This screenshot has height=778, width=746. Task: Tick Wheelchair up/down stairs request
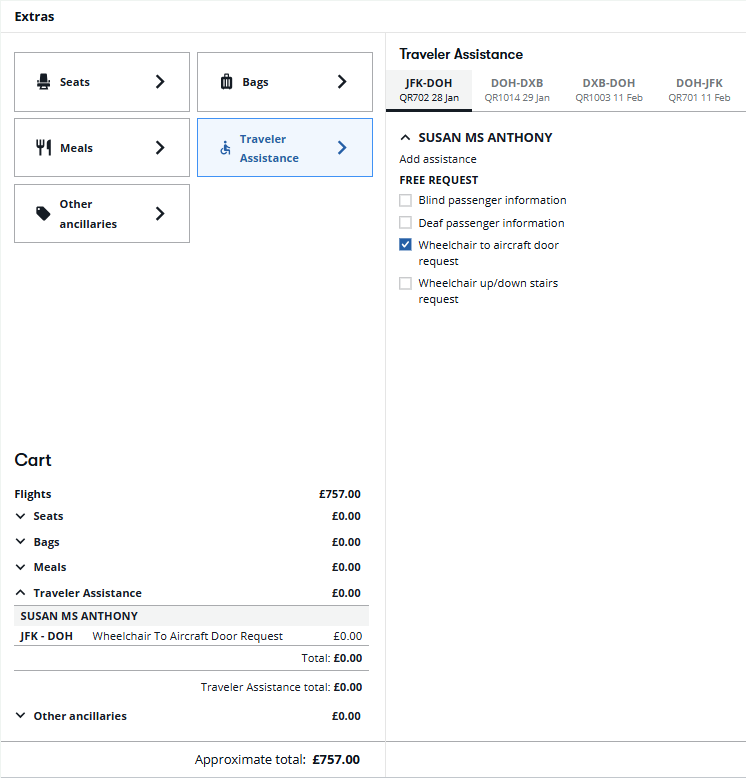[405, 283]
